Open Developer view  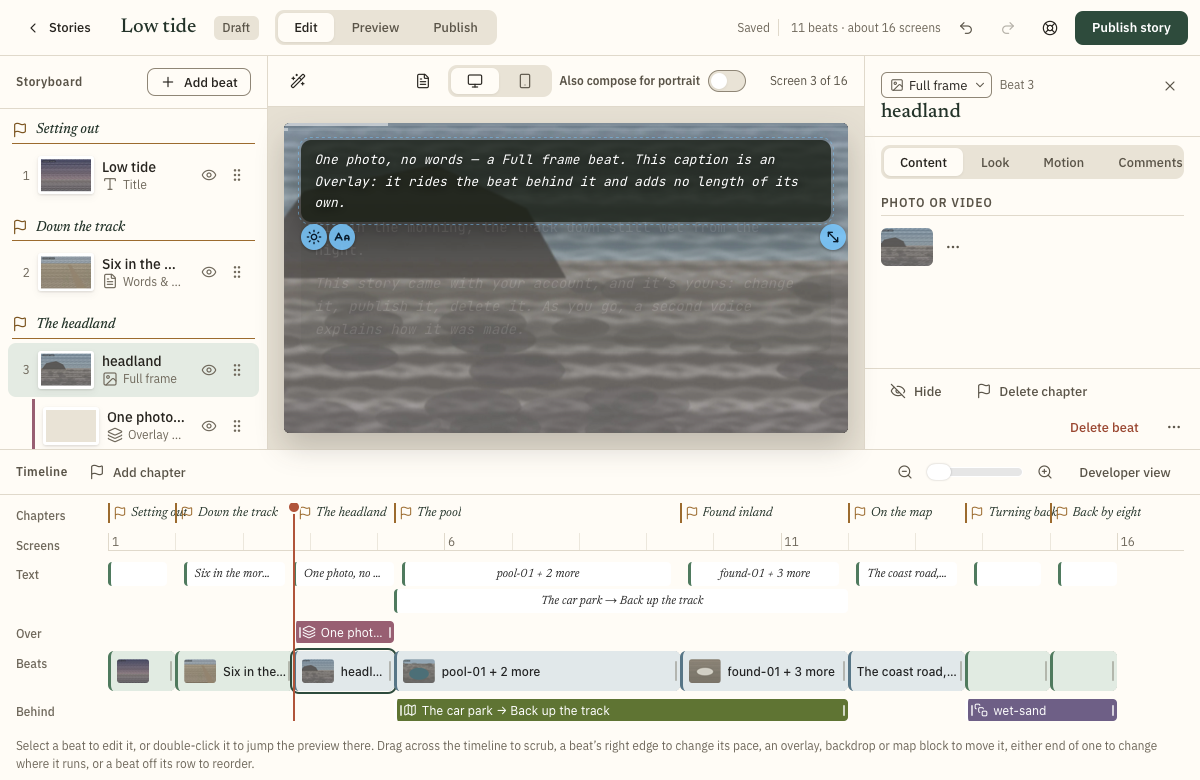[1124, 472]
